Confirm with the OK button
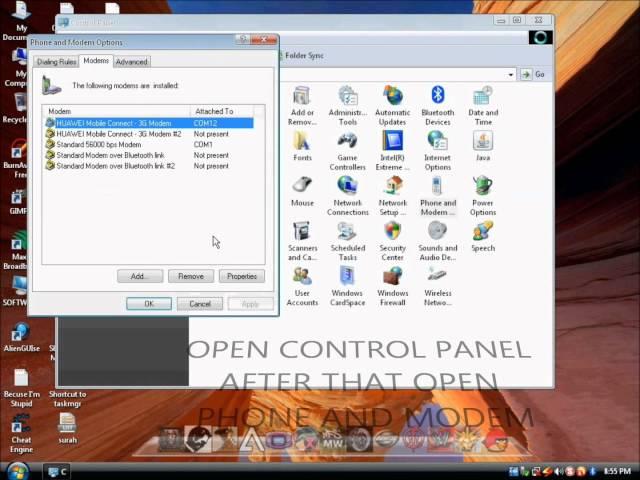 [x=149, y=304]
